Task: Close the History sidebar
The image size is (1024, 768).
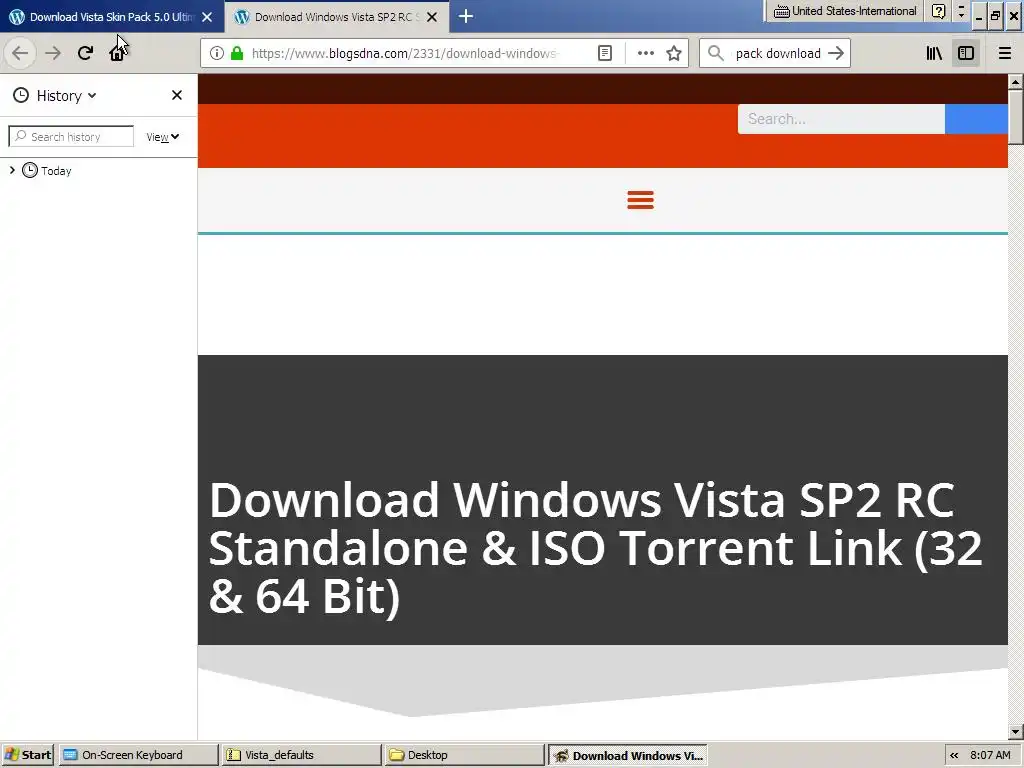Action: coord(176,95)
